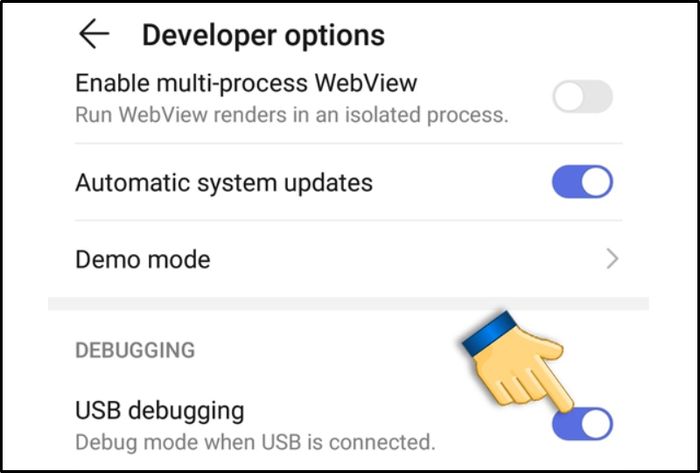Screen dimensions: 700x473
Task: Switch off the USB debugging toggle
Action: point(583,423)
